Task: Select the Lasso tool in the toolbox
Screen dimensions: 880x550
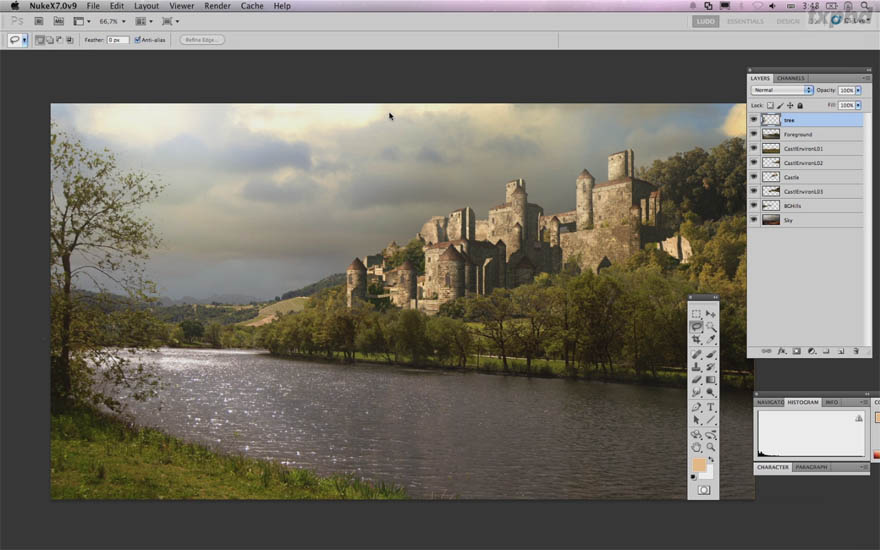Action: (696, 327)
